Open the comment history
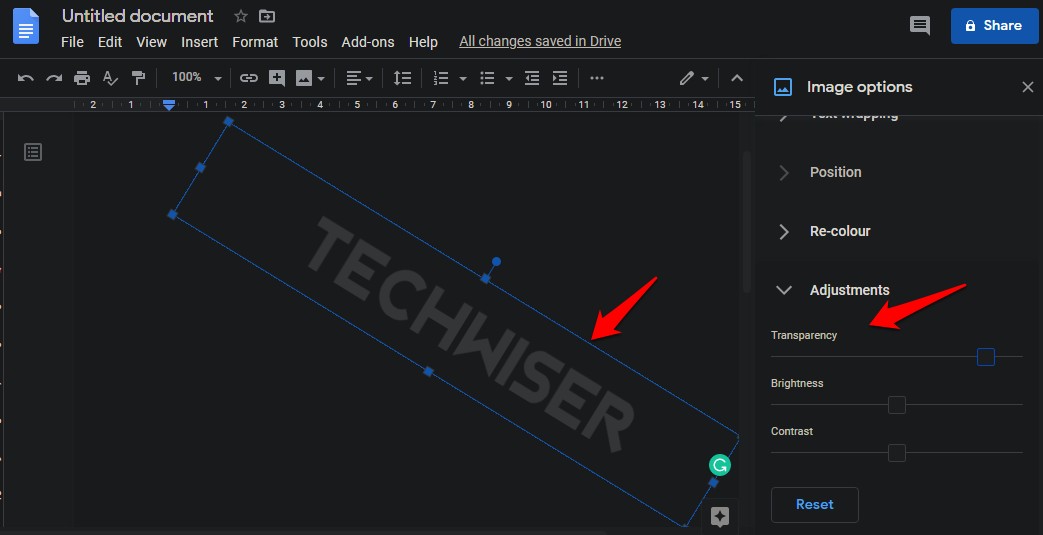This screenshot has height=535, width=1043. (x=920, y=26)
